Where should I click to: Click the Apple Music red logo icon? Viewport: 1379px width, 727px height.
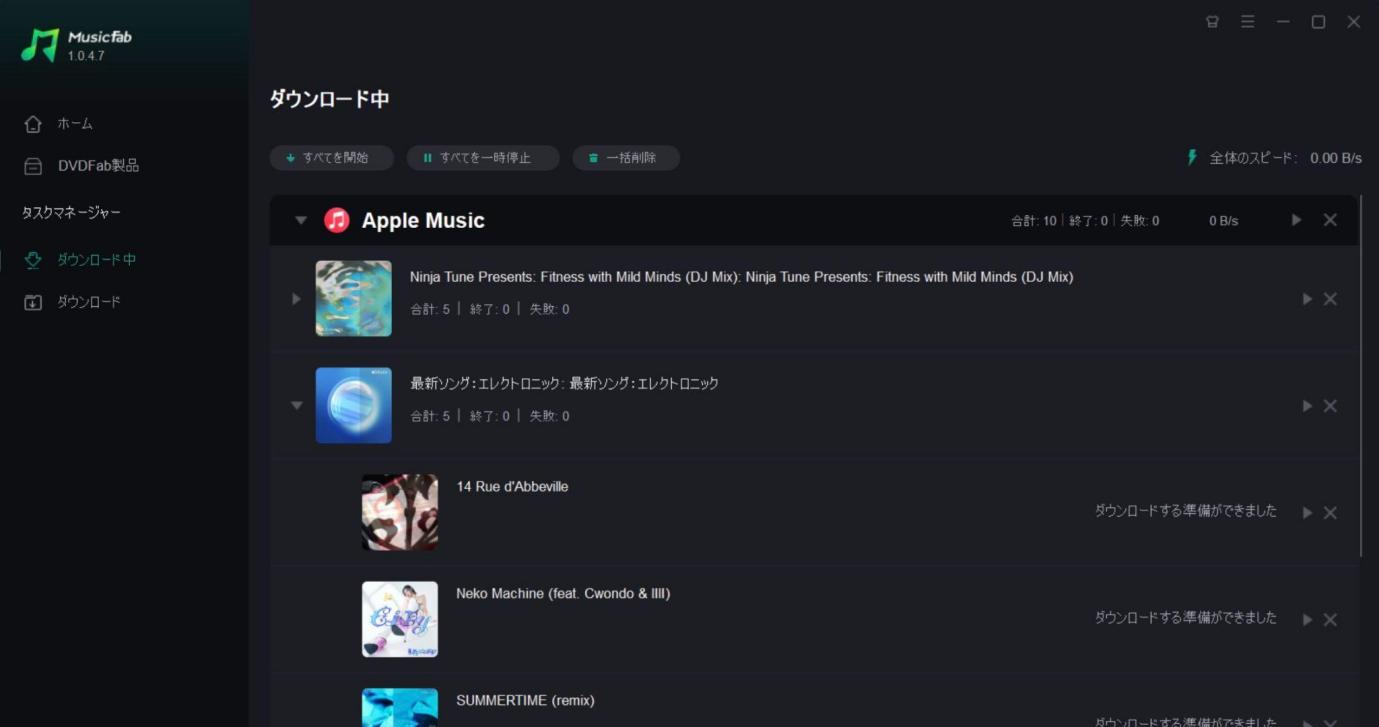point(337,220)
